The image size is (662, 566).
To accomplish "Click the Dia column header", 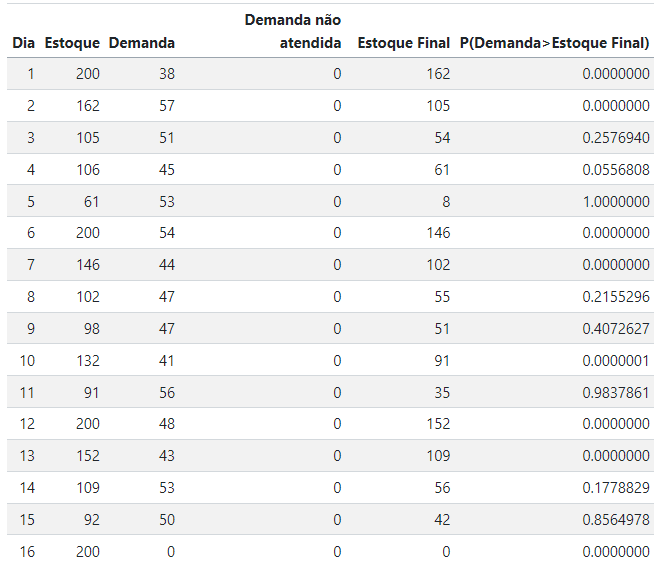I will pos(24,43).
